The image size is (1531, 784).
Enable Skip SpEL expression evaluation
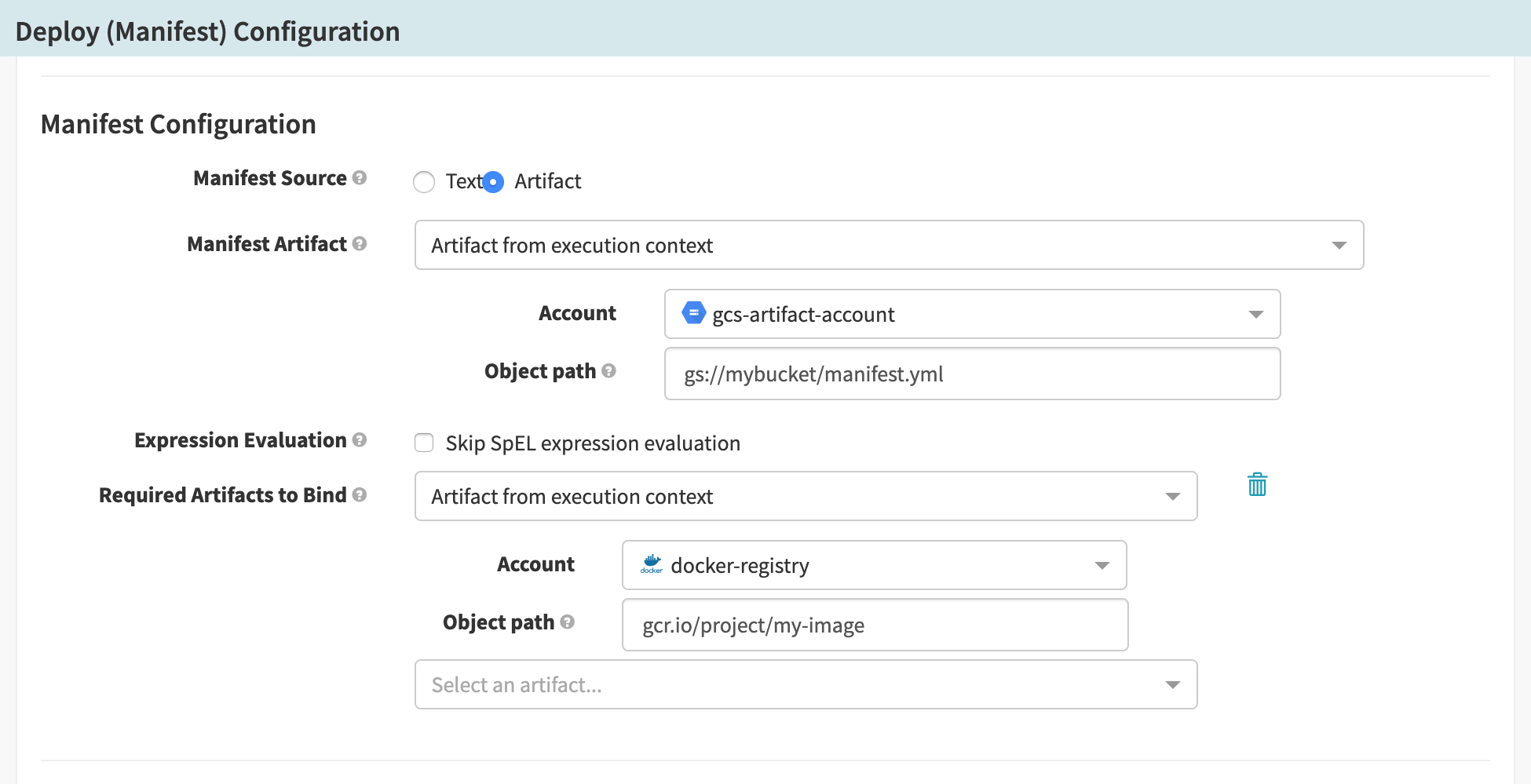click(x=424, y=443)
